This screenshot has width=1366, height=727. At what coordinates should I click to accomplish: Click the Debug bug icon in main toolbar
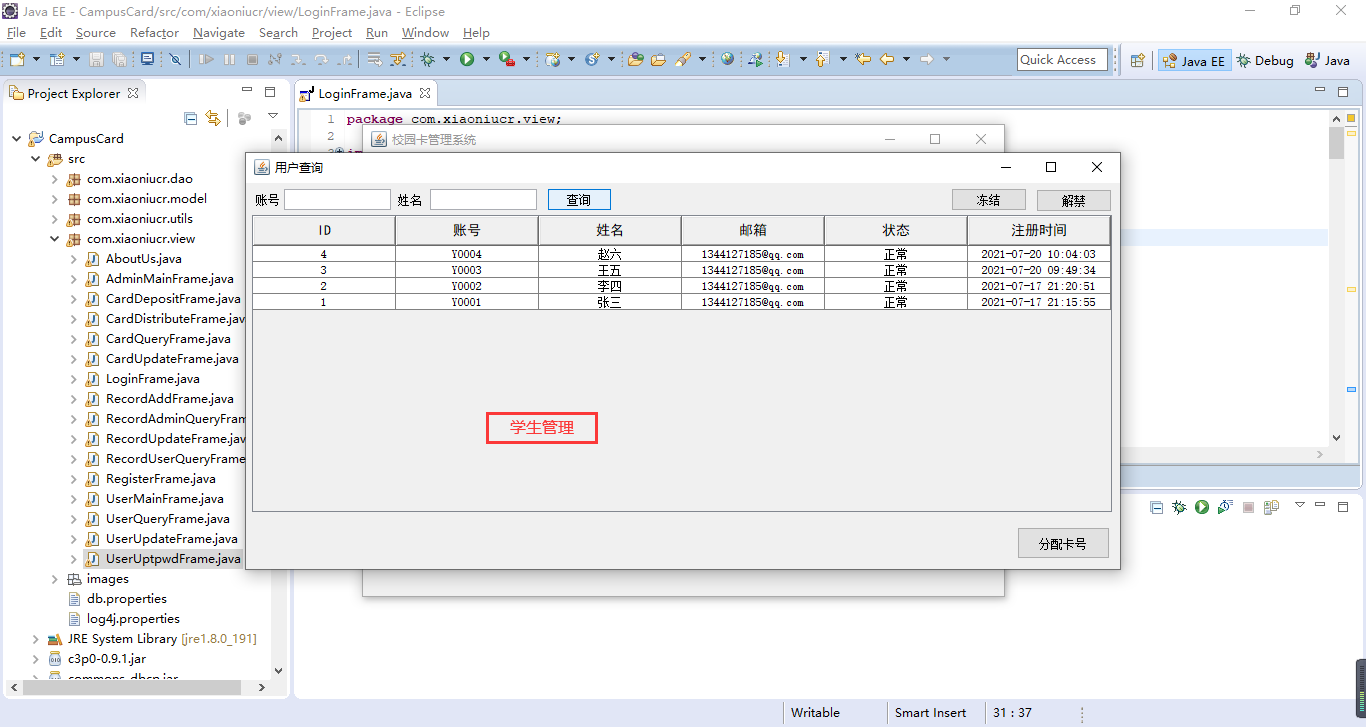pyautogui.click(x=427, y=60)
